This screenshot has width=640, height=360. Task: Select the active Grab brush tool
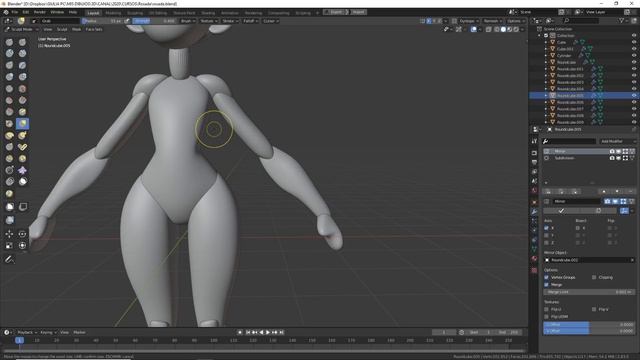22,123
